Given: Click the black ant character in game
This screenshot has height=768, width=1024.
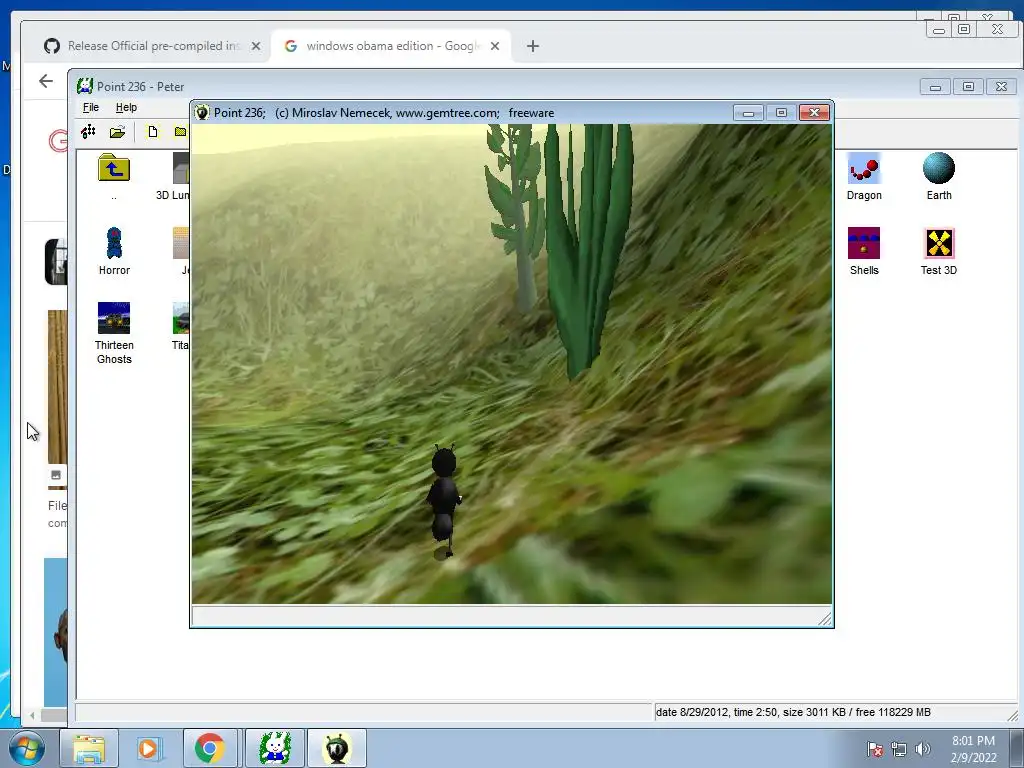Looking at the screenshot, I should point(444,502).
